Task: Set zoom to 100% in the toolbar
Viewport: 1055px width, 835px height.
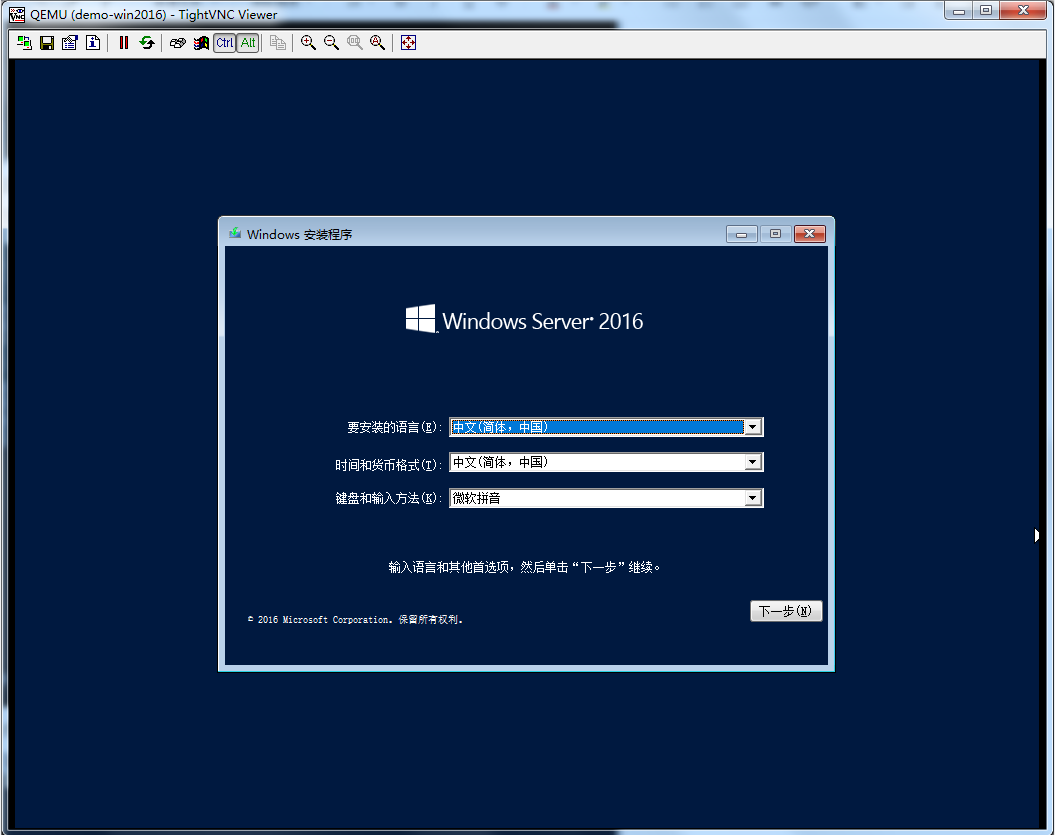Action: click(355, 43)
